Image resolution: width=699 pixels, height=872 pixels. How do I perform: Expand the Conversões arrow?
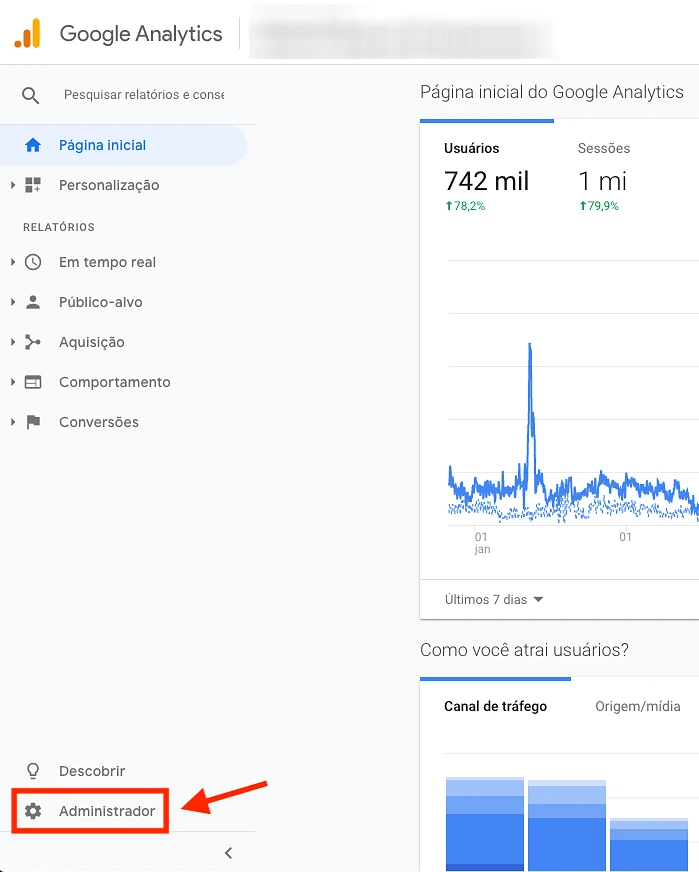[13, 422]
